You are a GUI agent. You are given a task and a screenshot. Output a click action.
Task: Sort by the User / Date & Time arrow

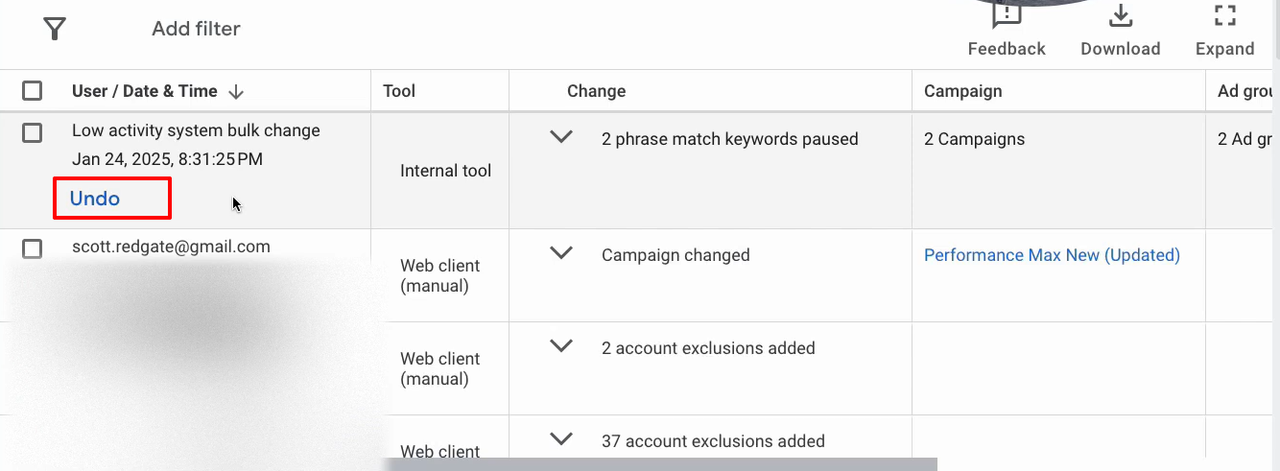click(236, 91)
